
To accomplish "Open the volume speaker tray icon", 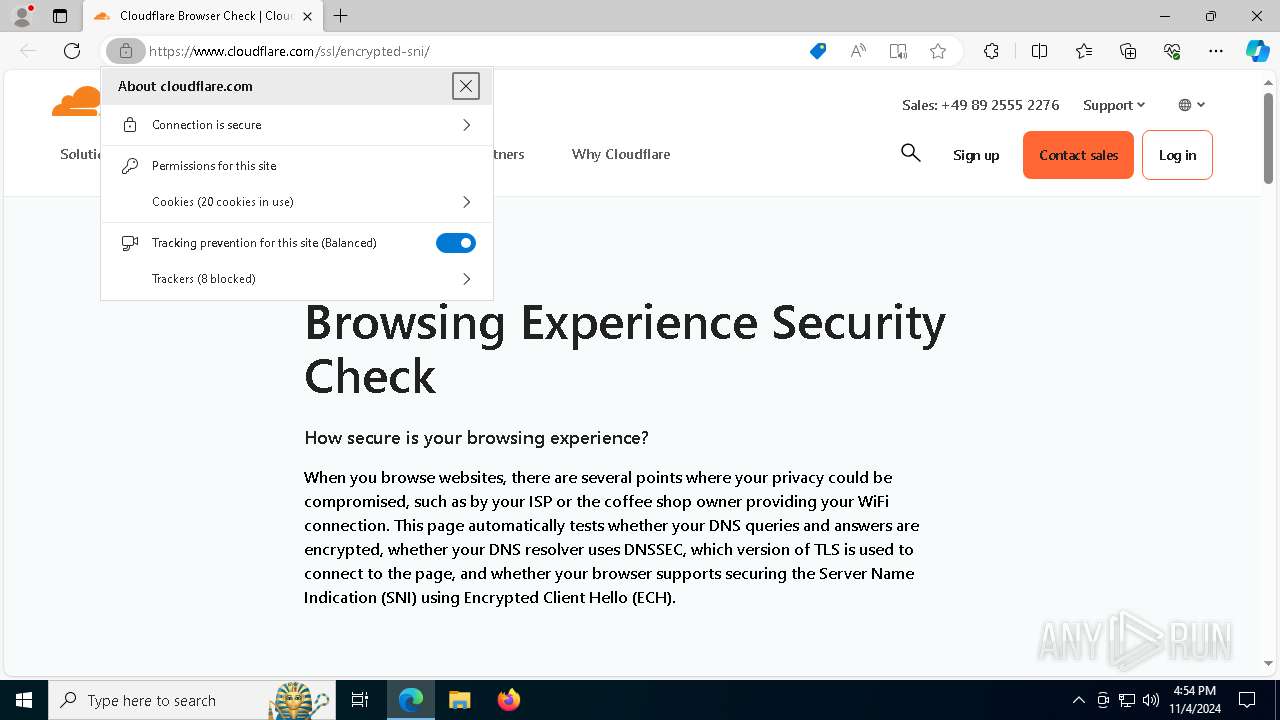I will click(1151, 700).
